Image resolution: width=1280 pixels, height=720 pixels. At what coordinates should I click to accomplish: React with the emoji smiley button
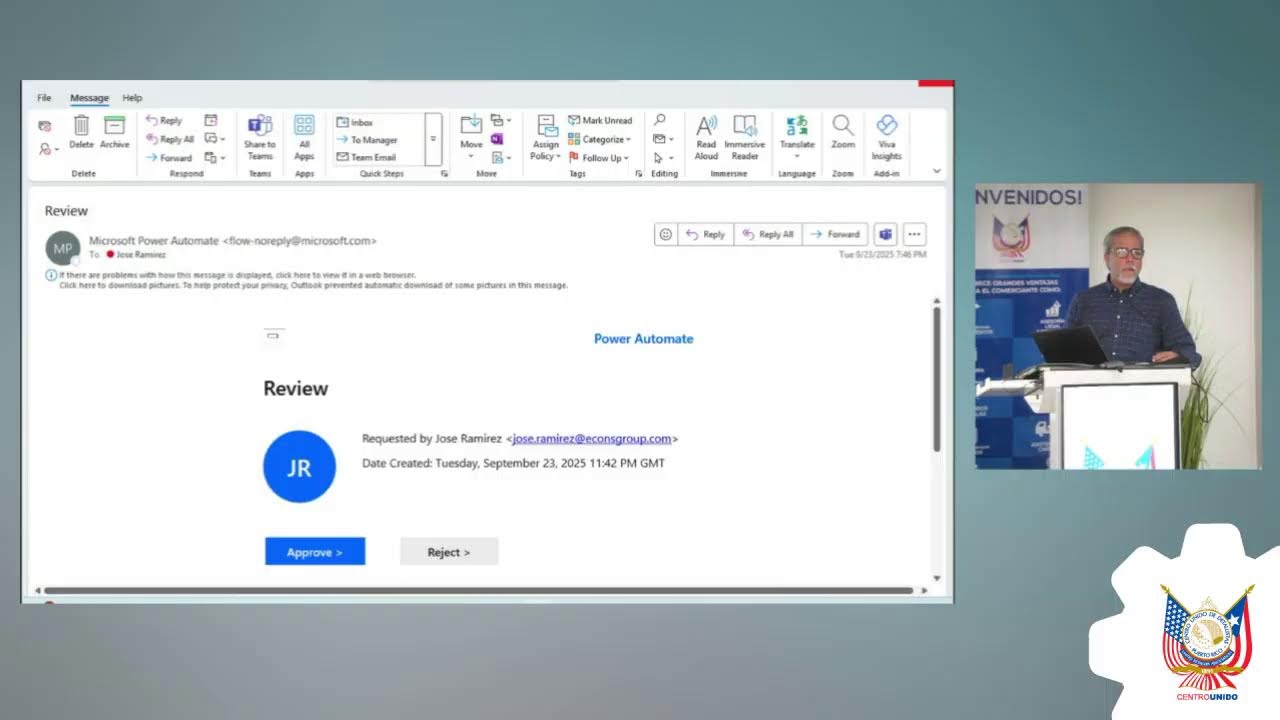pyautogui.click(x=666, y=234)
